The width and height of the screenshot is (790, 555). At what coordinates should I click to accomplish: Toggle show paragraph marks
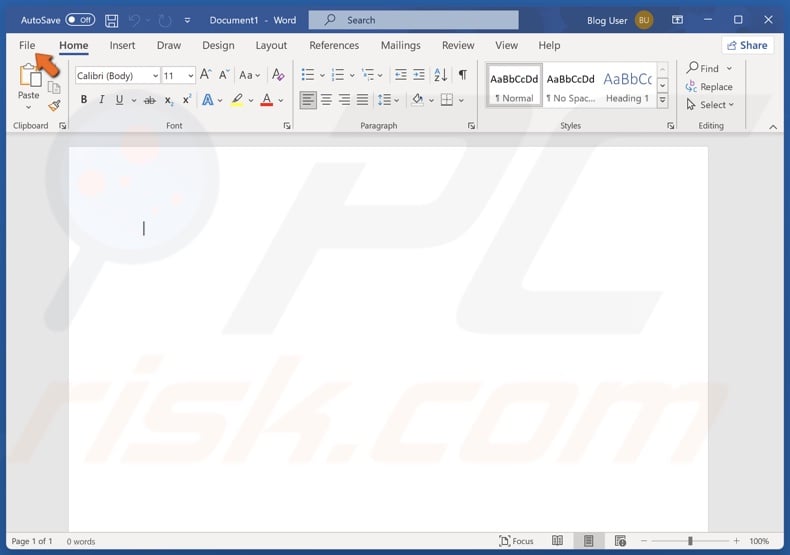coord(463,75)
